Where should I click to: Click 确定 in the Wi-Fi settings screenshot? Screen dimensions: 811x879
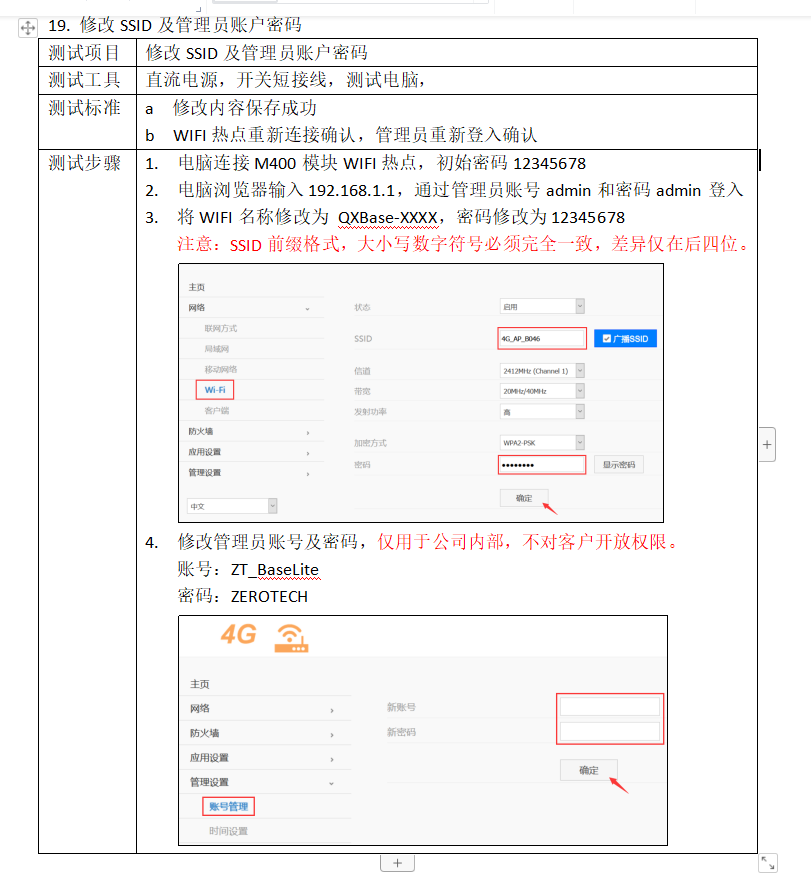(x=524, y=498)
